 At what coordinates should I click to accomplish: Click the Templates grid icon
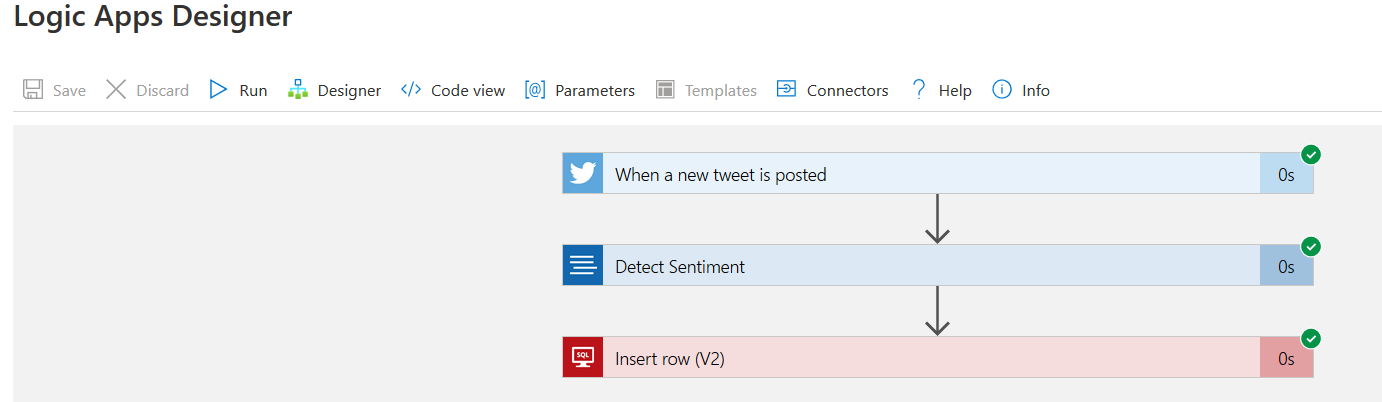click(x=665, y=90)
